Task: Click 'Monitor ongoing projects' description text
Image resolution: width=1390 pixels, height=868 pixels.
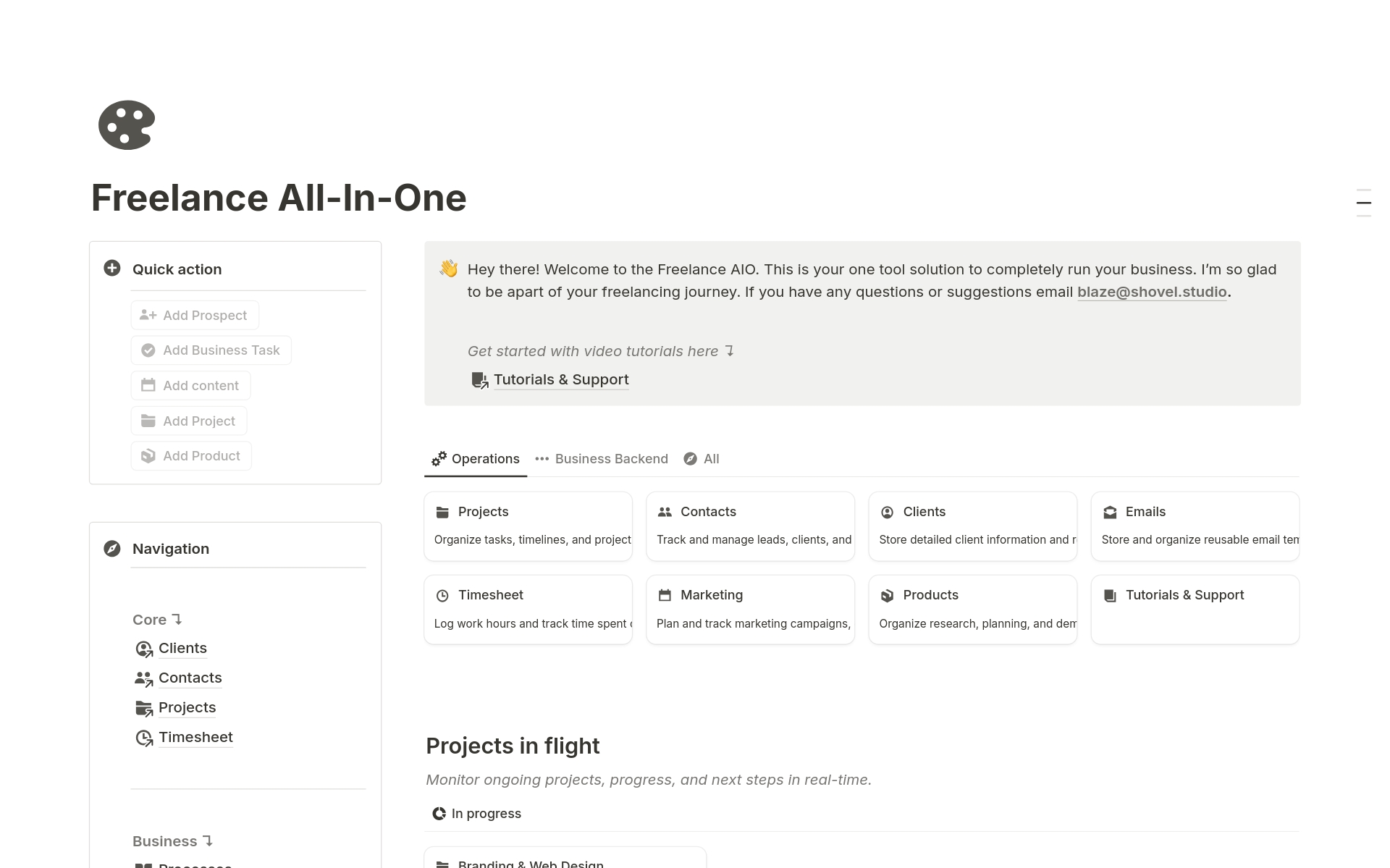Action: (x=649, y=780)
